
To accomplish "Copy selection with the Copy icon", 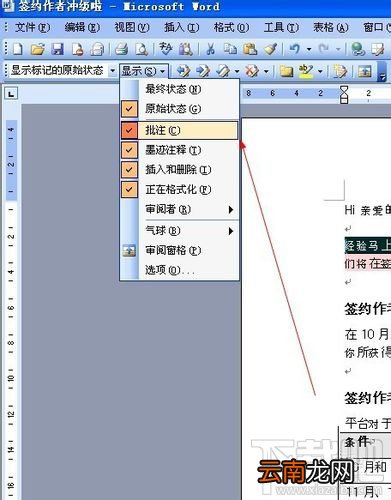I will coord(230,49).
